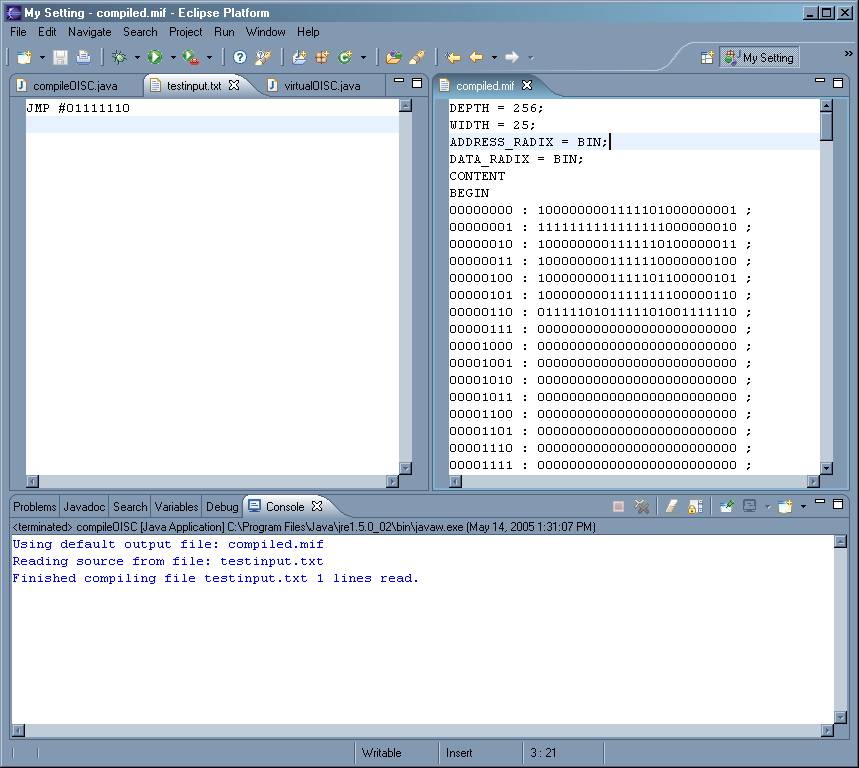Maximize the left editor pane
859x768 pixels.
[417, 83]
